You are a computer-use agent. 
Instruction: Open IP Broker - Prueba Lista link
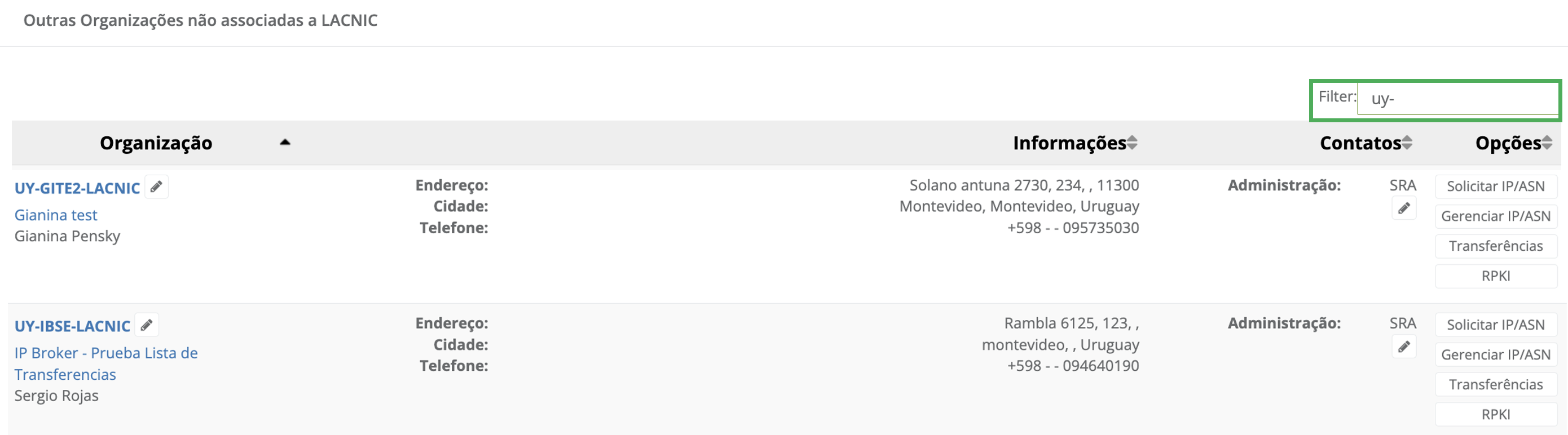[106, 353]
